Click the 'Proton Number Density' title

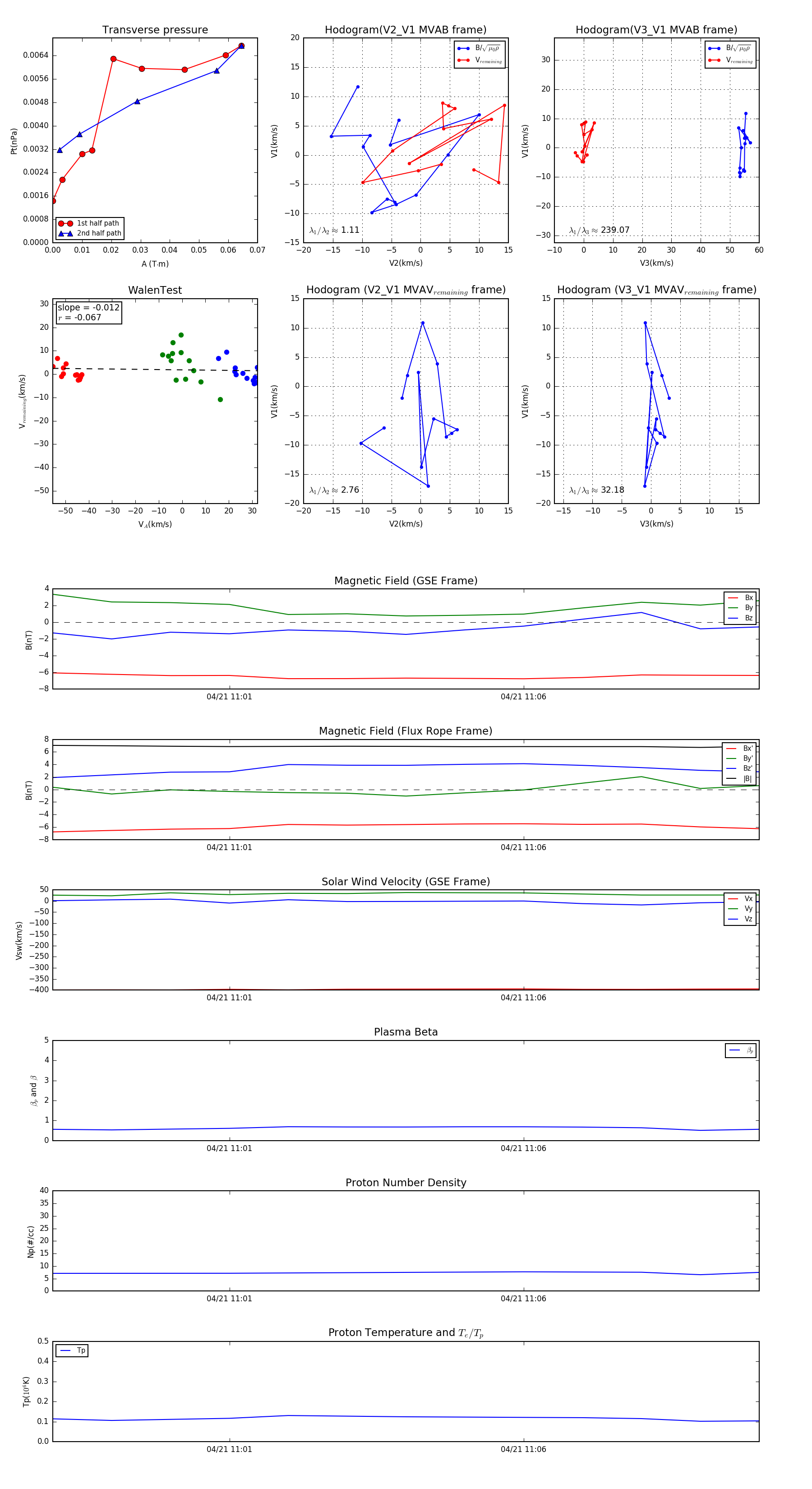tap(406, 1183)
